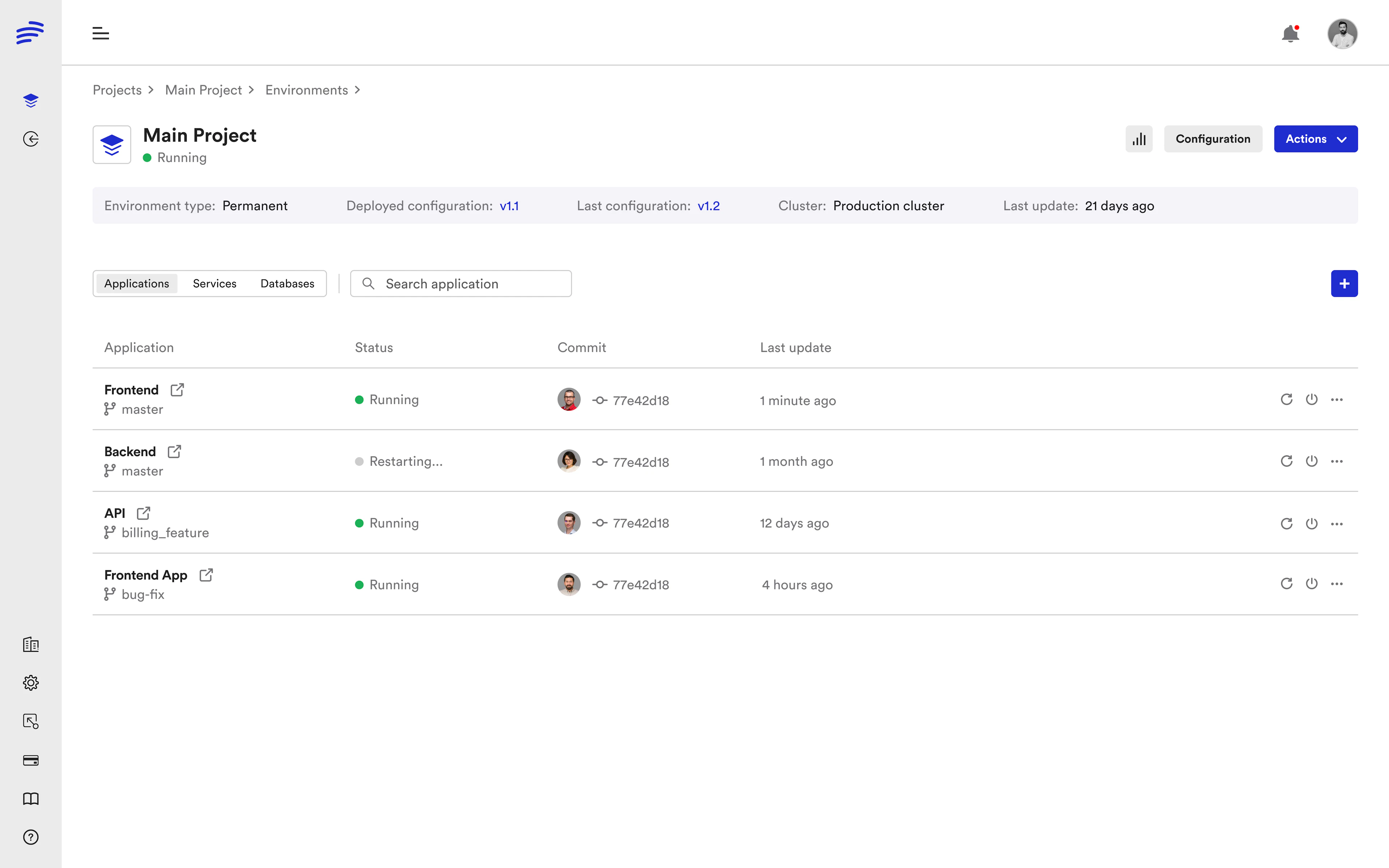The height and width of the screenshot is (868, 1389).
Task: Open the Qovery logo home icon
Action: coord(30,33)
